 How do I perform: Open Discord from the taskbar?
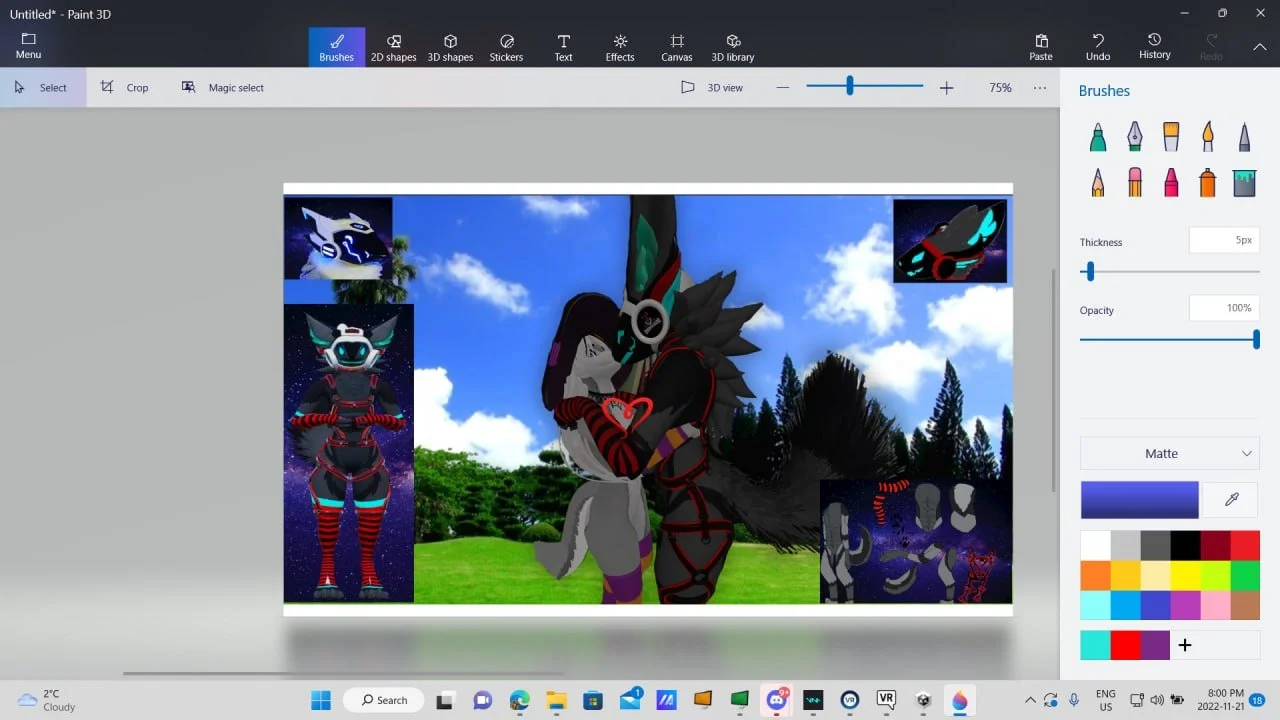(x=777, y=700)
